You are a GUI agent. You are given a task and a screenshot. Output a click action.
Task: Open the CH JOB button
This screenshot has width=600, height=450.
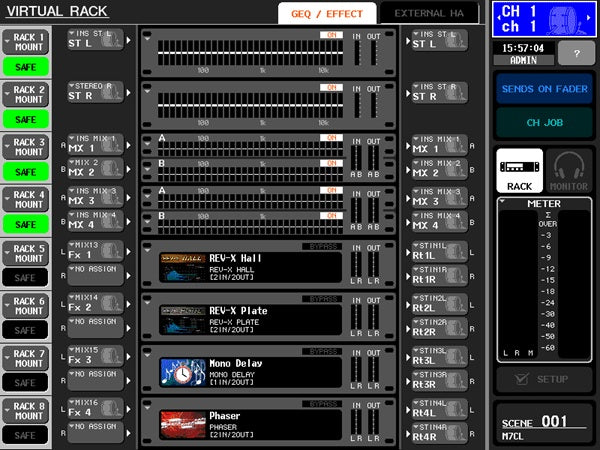(544, 122)
